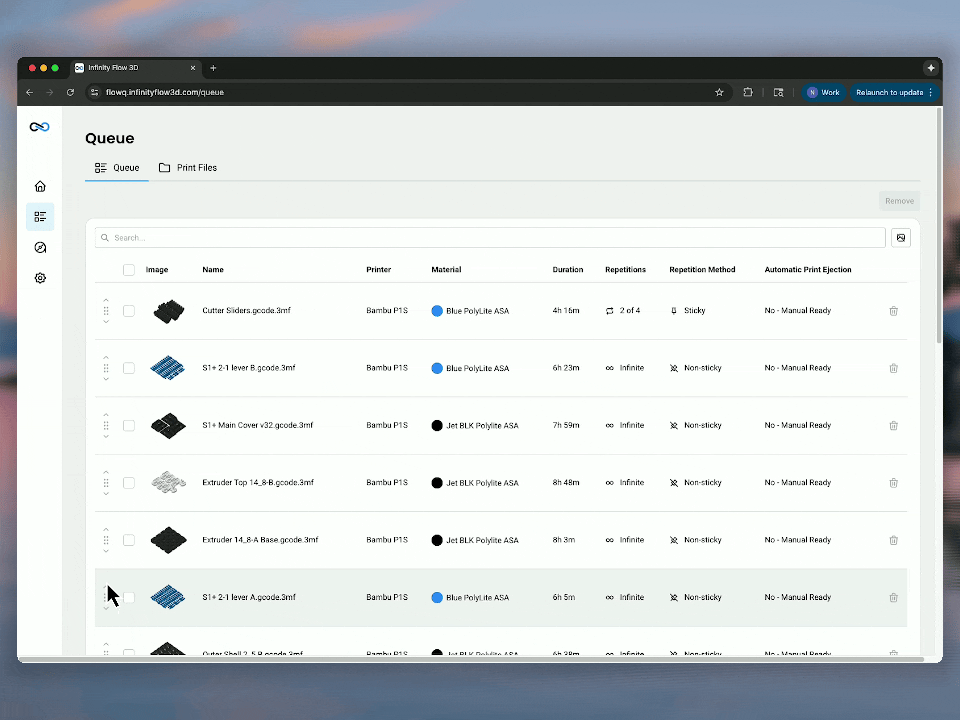Select the Infinity Flow 3D browser tab
960x720 pixels.
[135, 68]
